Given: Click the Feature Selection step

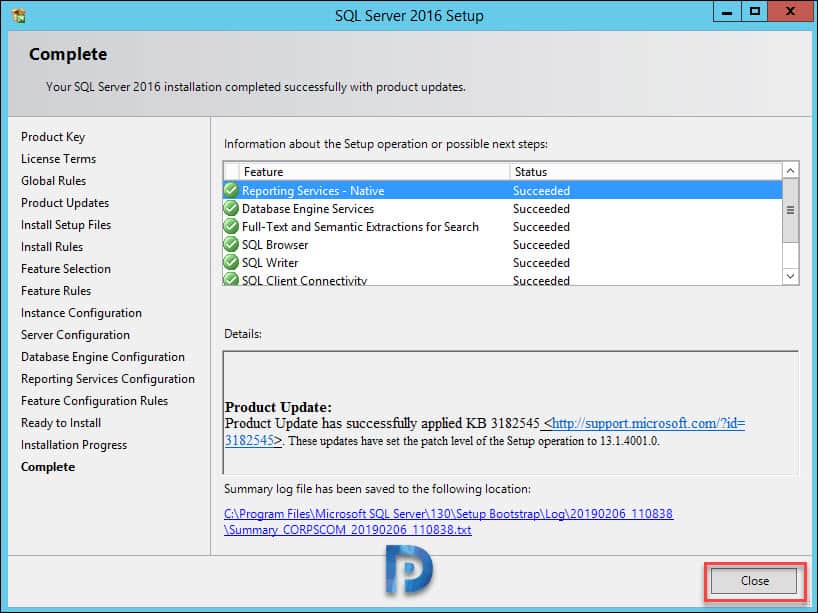Looking at the screenshot, I should pos(66,269).
